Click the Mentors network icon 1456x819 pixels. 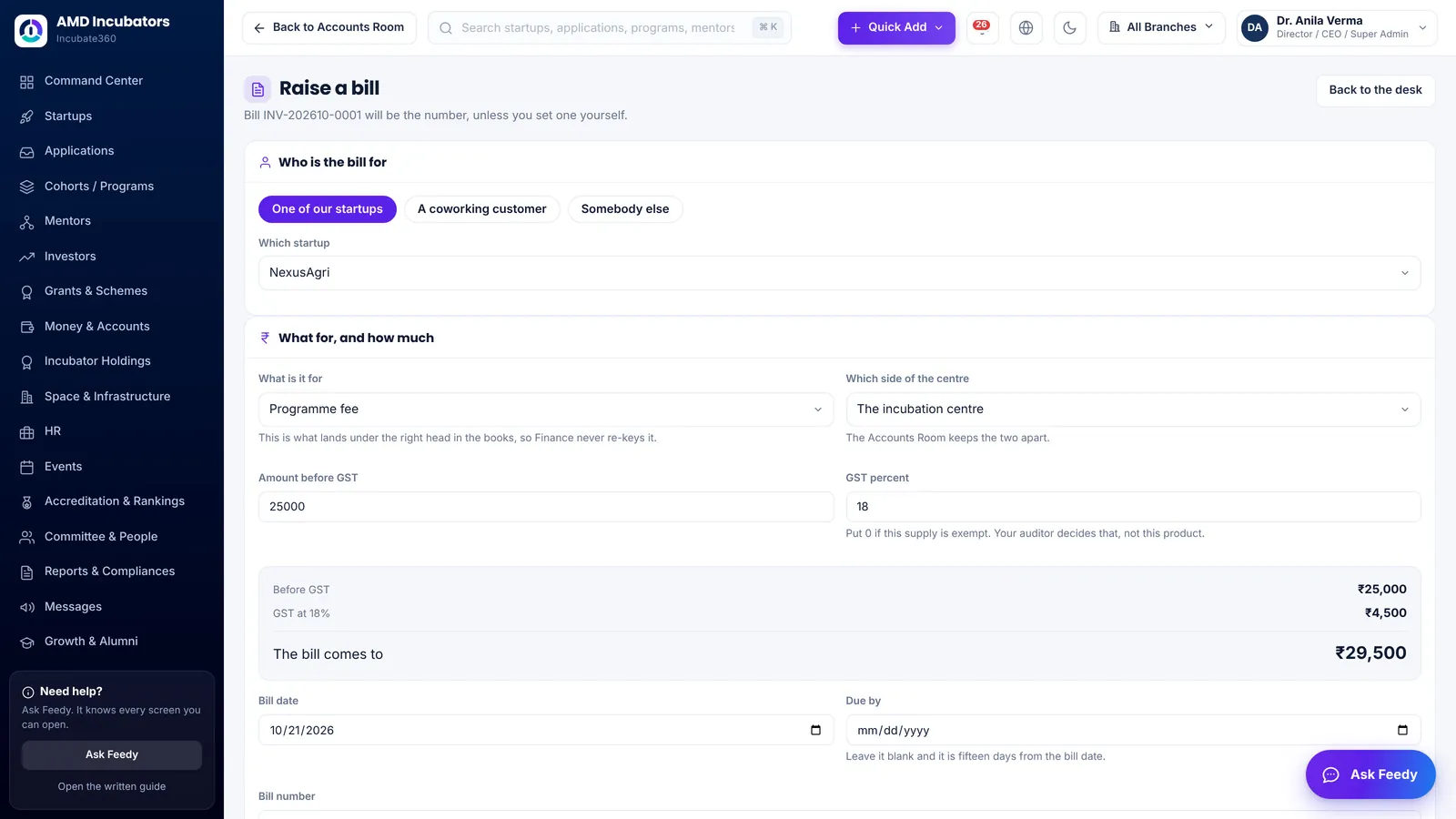(27, 222)
